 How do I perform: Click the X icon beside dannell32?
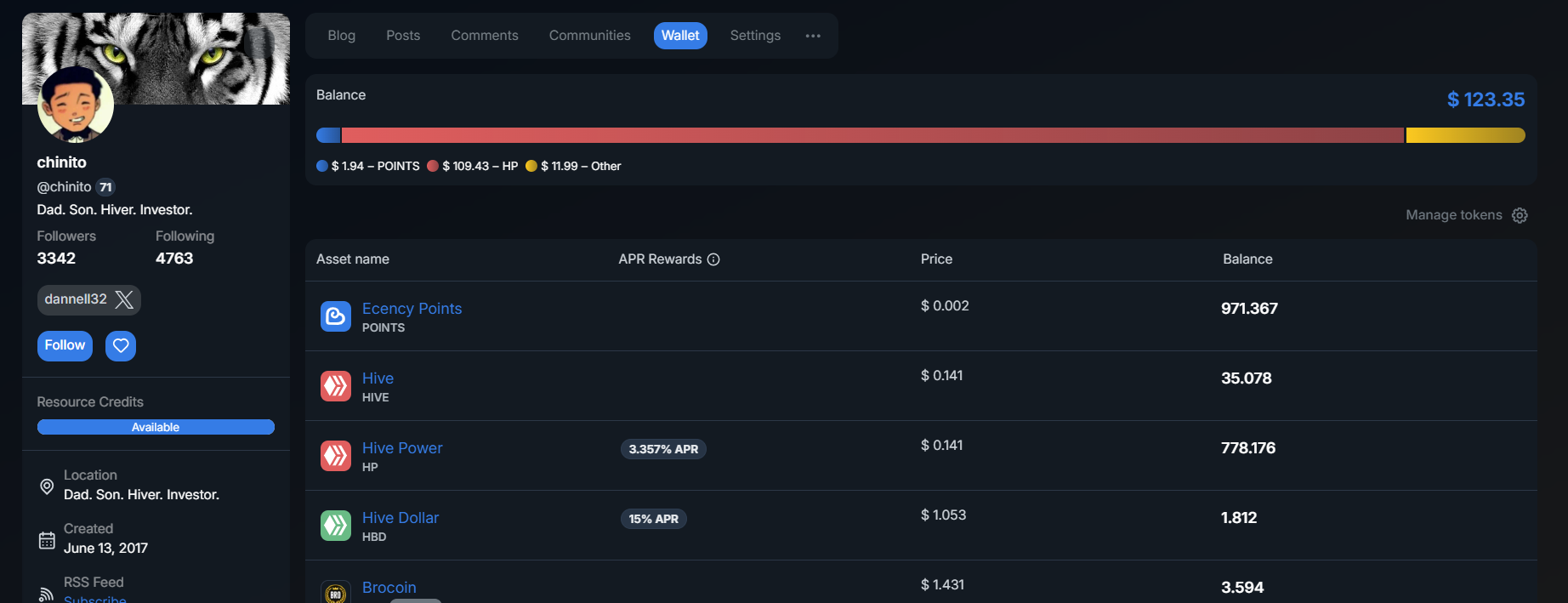click(124, 299)
